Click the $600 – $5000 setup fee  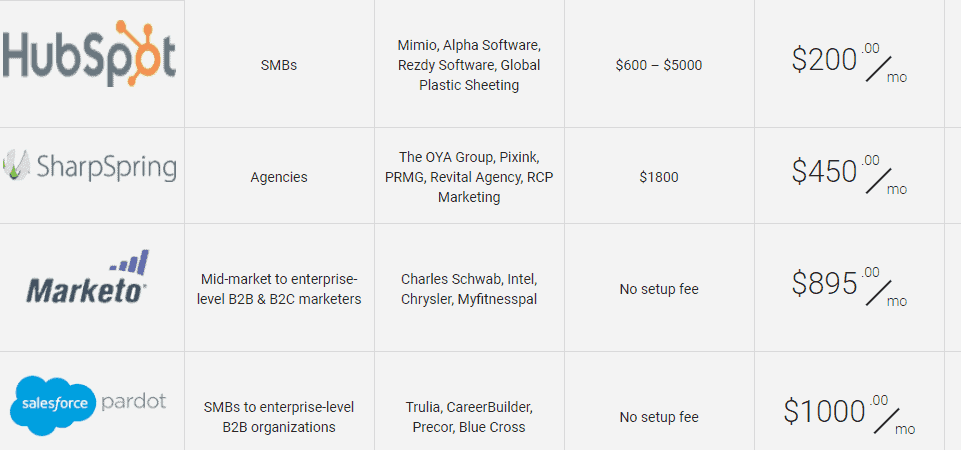(659, 65)
